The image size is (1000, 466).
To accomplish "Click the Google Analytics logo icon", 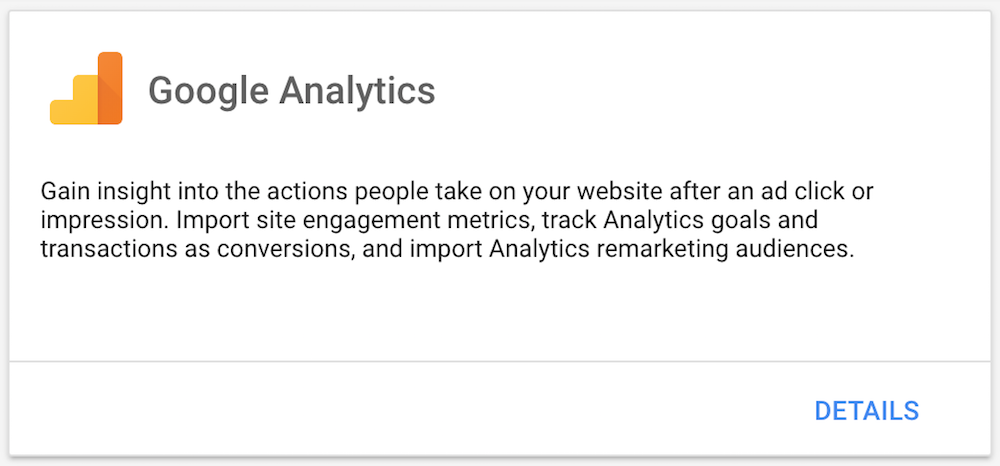I will (86, 89).
